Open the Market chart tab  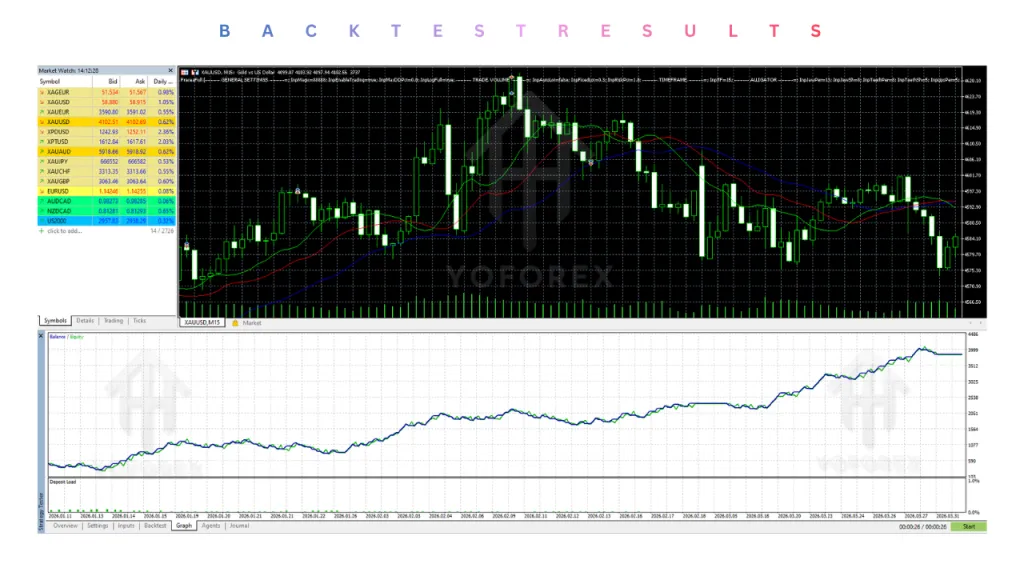click(x=251, y=323)
